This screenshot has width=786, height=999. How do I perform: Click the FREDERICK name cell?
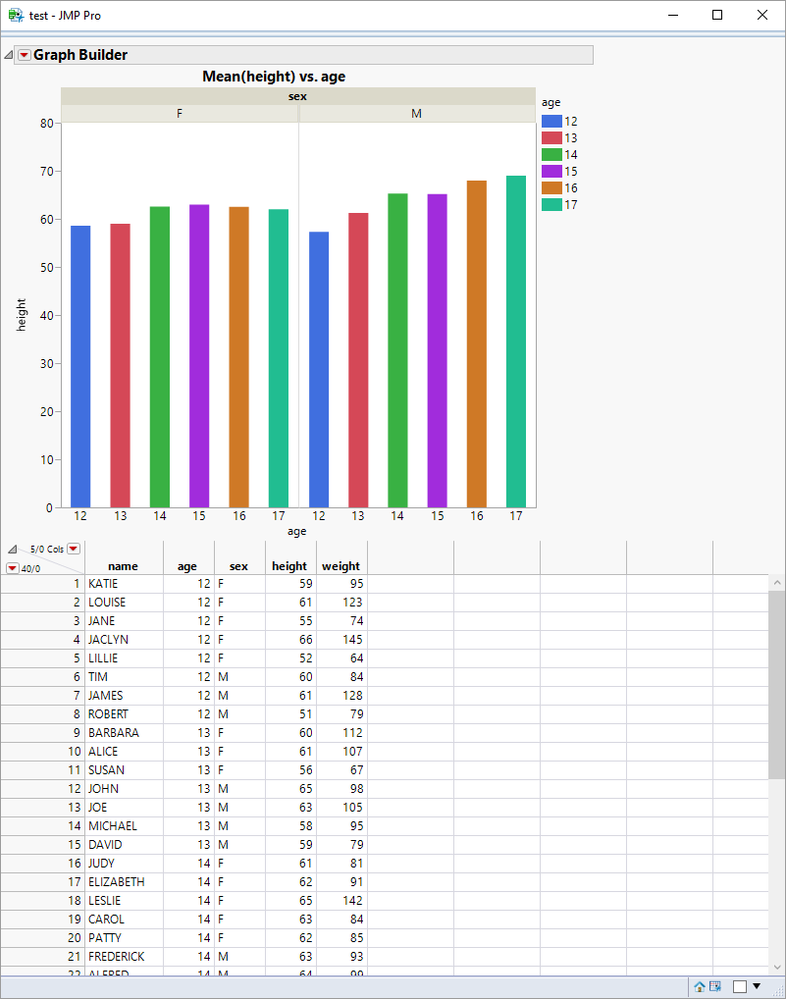(124, 956)
